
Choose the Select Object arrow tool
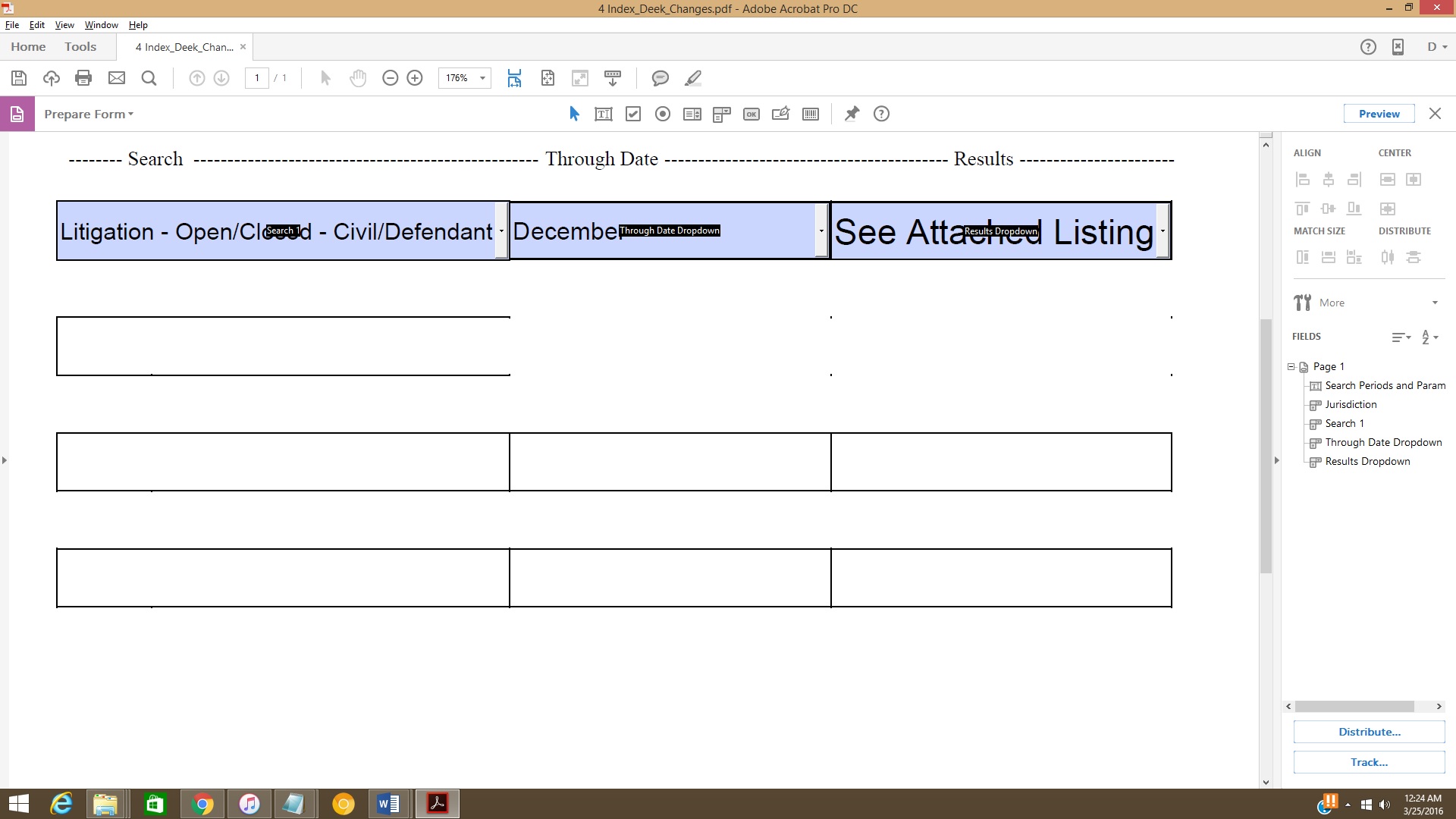574,114
